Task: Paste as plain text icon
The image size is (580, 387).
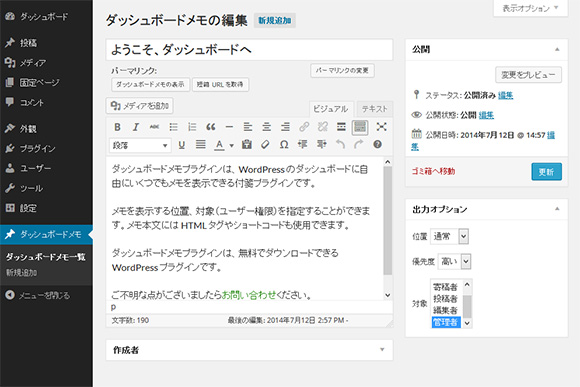Action: point(246,144)
